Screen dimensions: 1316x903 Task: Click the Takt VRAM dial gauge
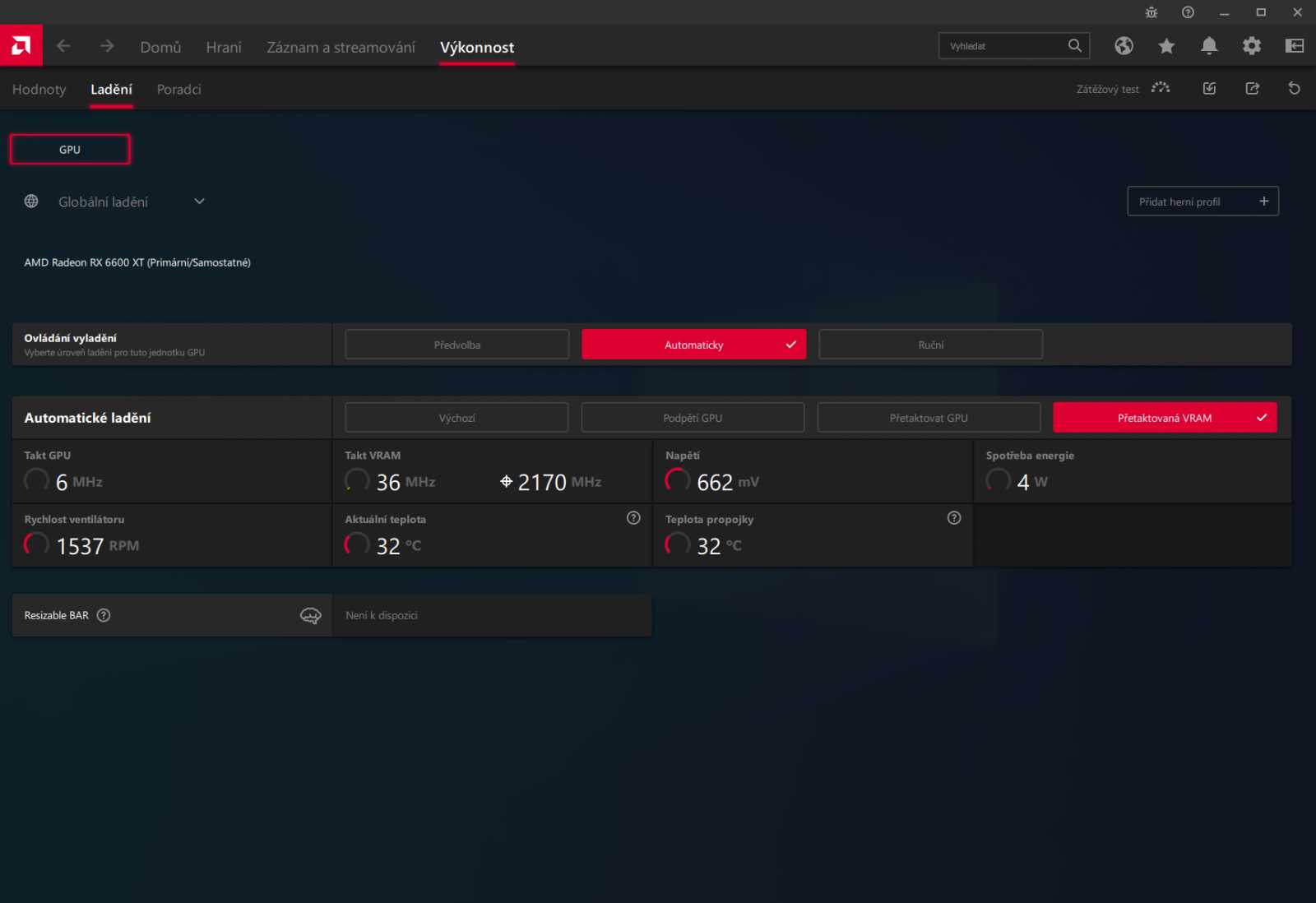[357, 479]
